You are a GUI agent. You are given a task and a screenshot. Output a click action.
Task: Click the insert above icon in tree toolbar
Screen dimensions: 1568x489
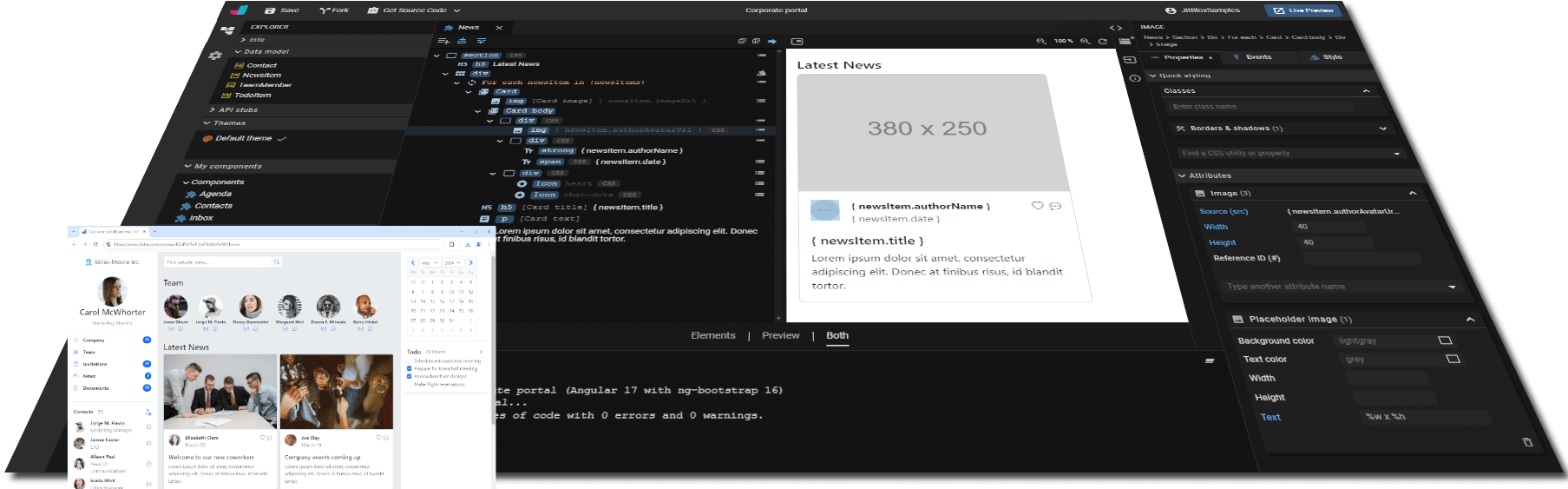click(x=462, y=41)
